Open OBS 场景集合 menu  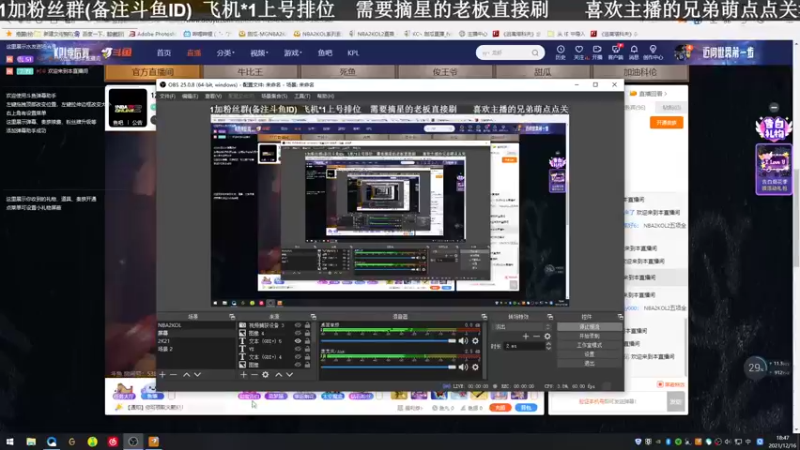point(273,96)
